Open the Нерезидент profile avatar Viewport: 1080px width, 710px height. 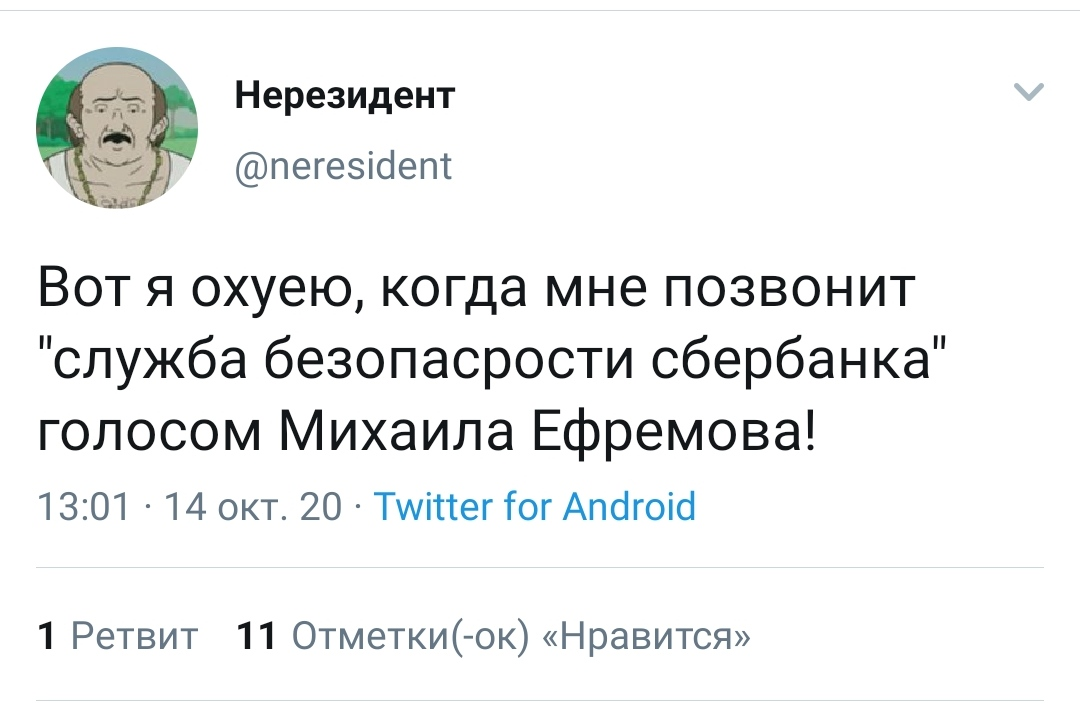[117, 128]
